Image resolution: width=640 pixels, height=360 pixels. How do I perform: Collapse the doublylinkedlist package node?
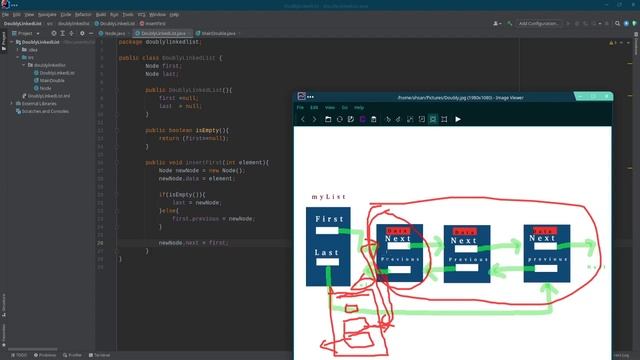tap(24, 65)
